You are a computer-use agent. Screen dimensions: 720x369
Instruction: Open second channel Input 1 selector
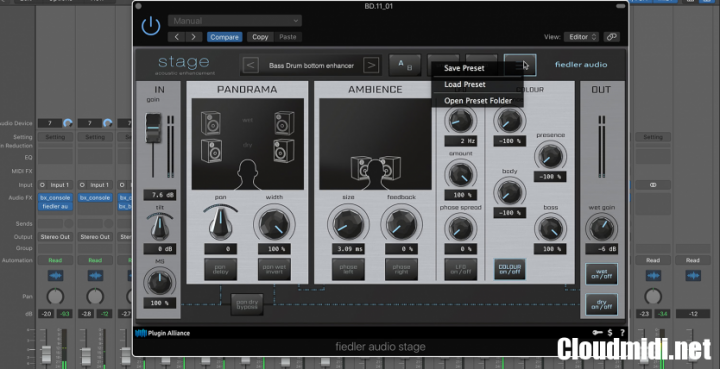click(100, 185)
